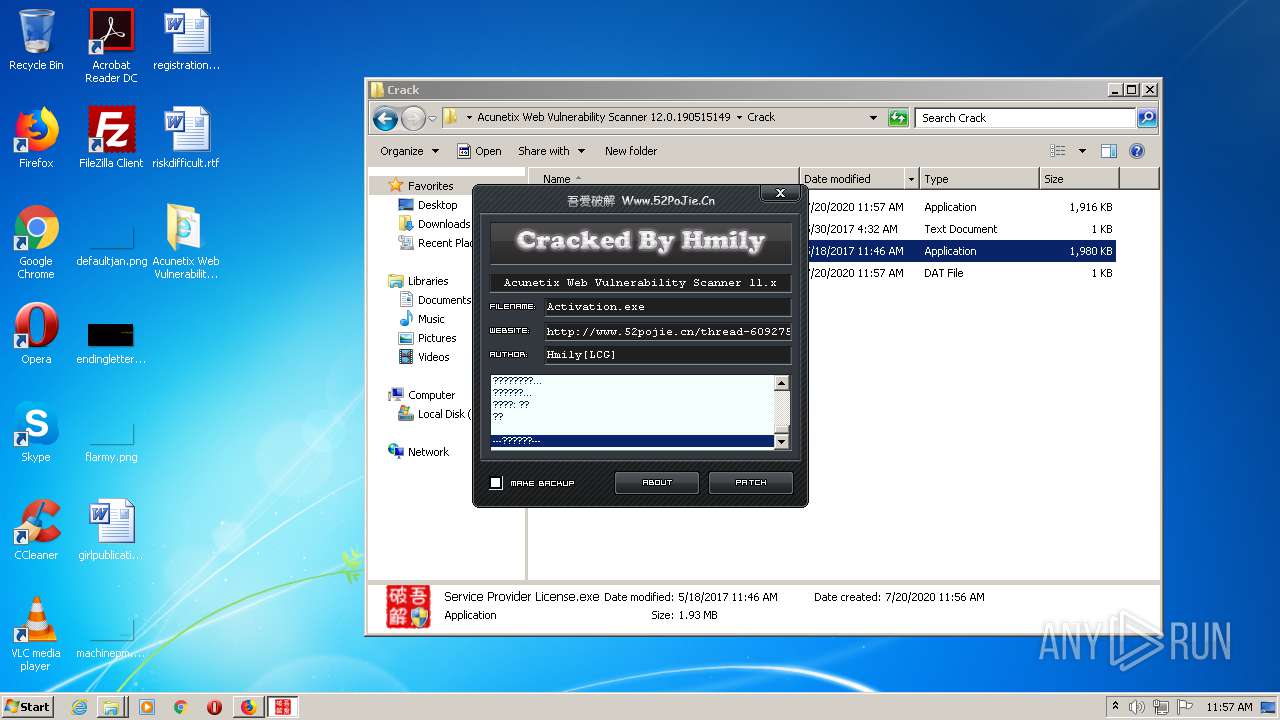Open the Windows Start menu
1280x720 pixels.
pos(28,707)
